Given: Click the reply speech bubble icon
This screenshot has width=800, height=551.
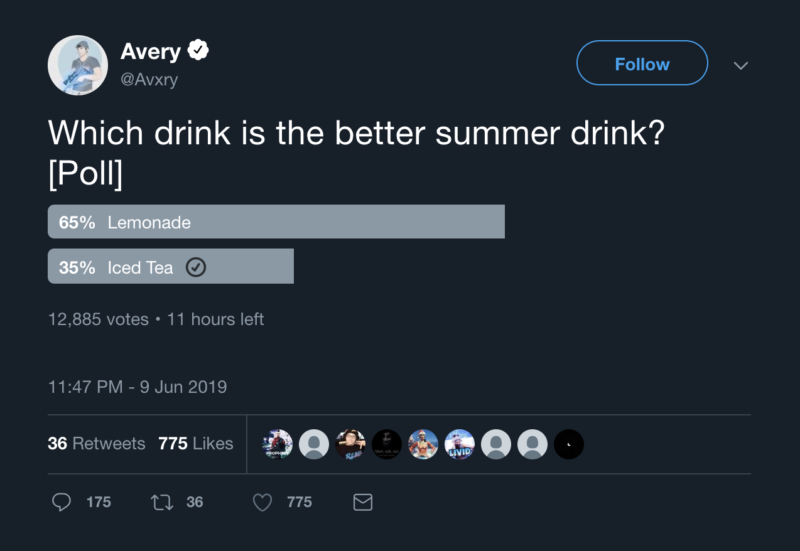Looking at the screenshot, I should [x=61, y=502].
